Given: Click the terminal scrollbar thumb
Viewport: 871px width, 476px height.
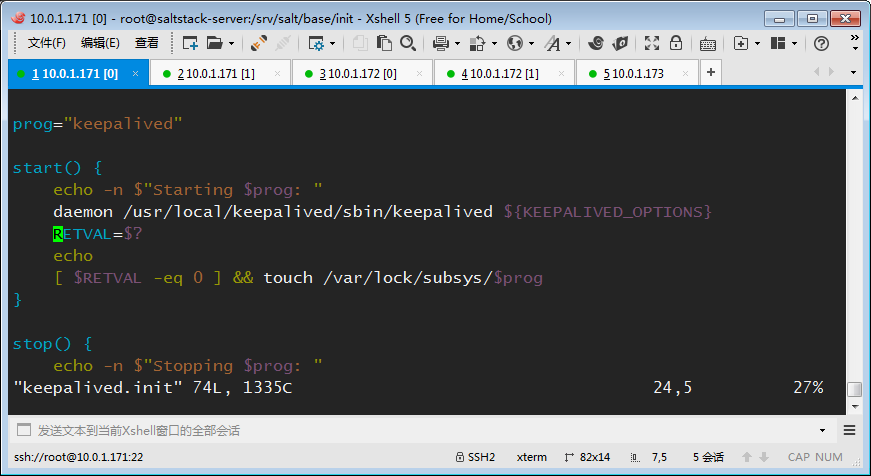Looking at the screenshot, I should tap(854, 389).
